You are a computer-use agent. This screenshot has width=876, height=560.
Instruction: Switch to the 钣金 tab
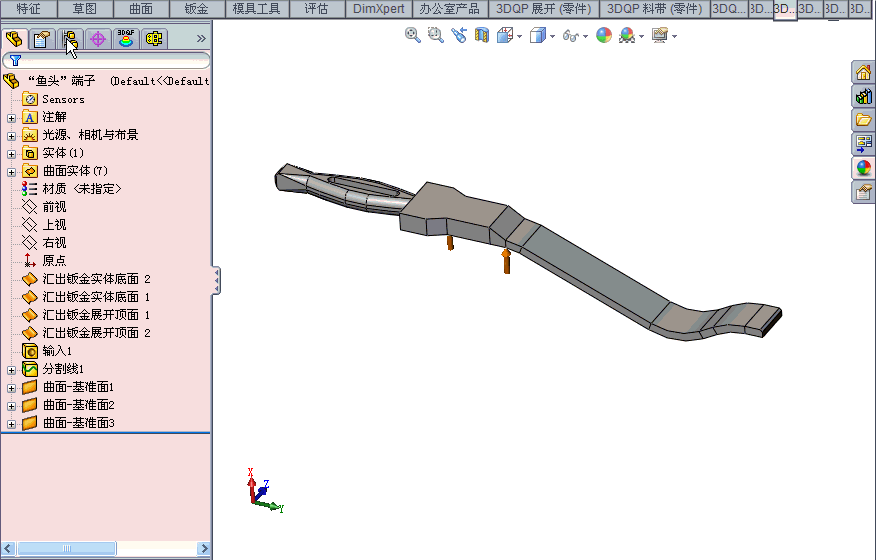click(197, 9)
